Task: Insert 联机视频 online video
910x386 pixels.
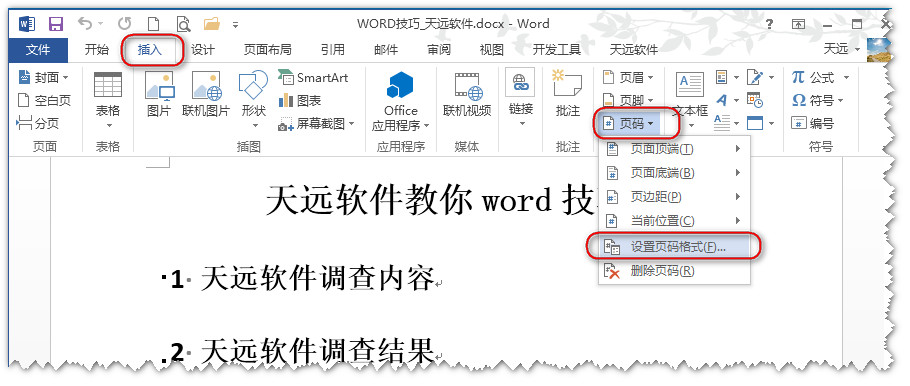Action: click(x=467, y=94)
